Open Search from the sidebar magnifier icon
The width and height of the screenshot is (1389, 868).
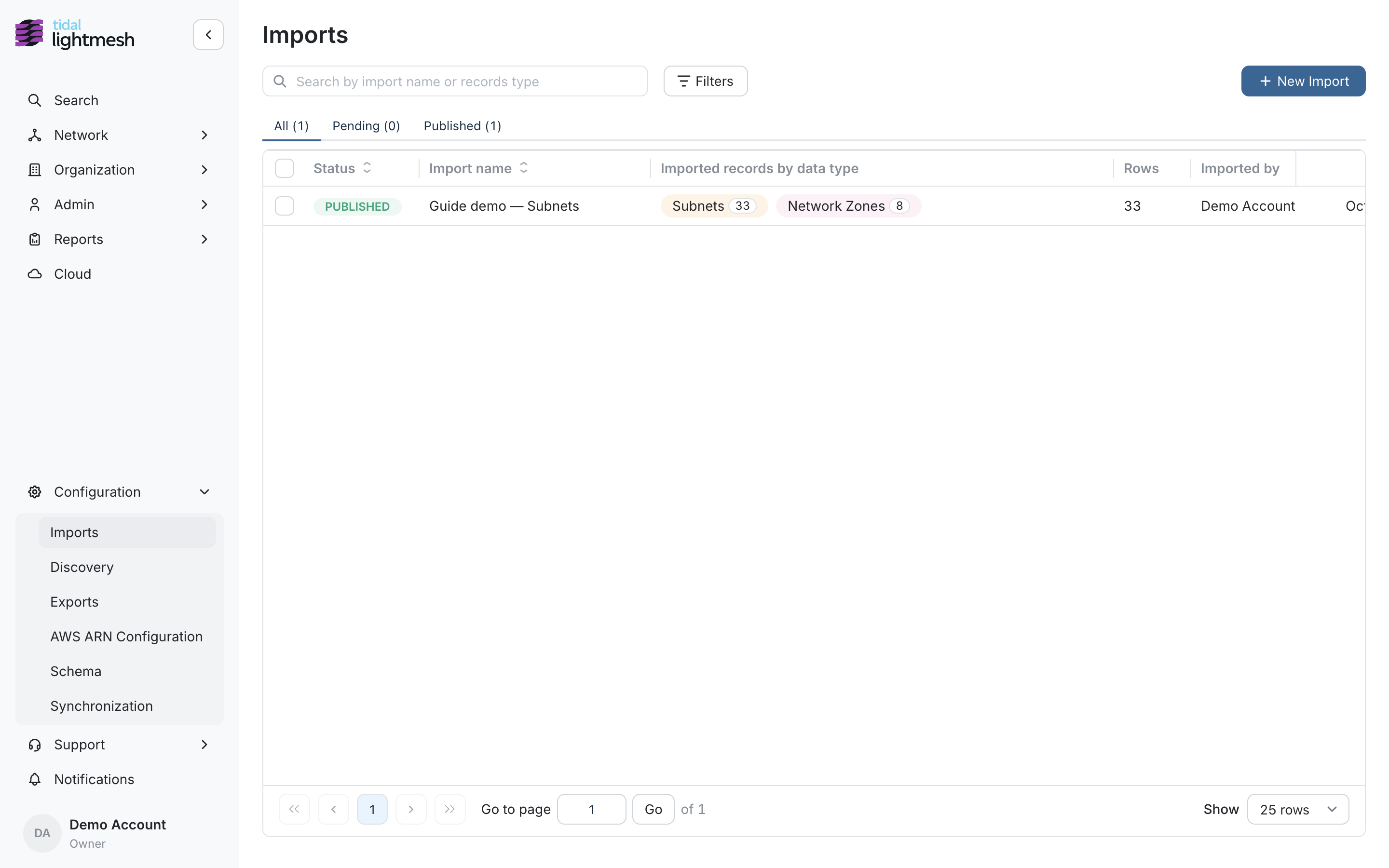tap(35, 100)
